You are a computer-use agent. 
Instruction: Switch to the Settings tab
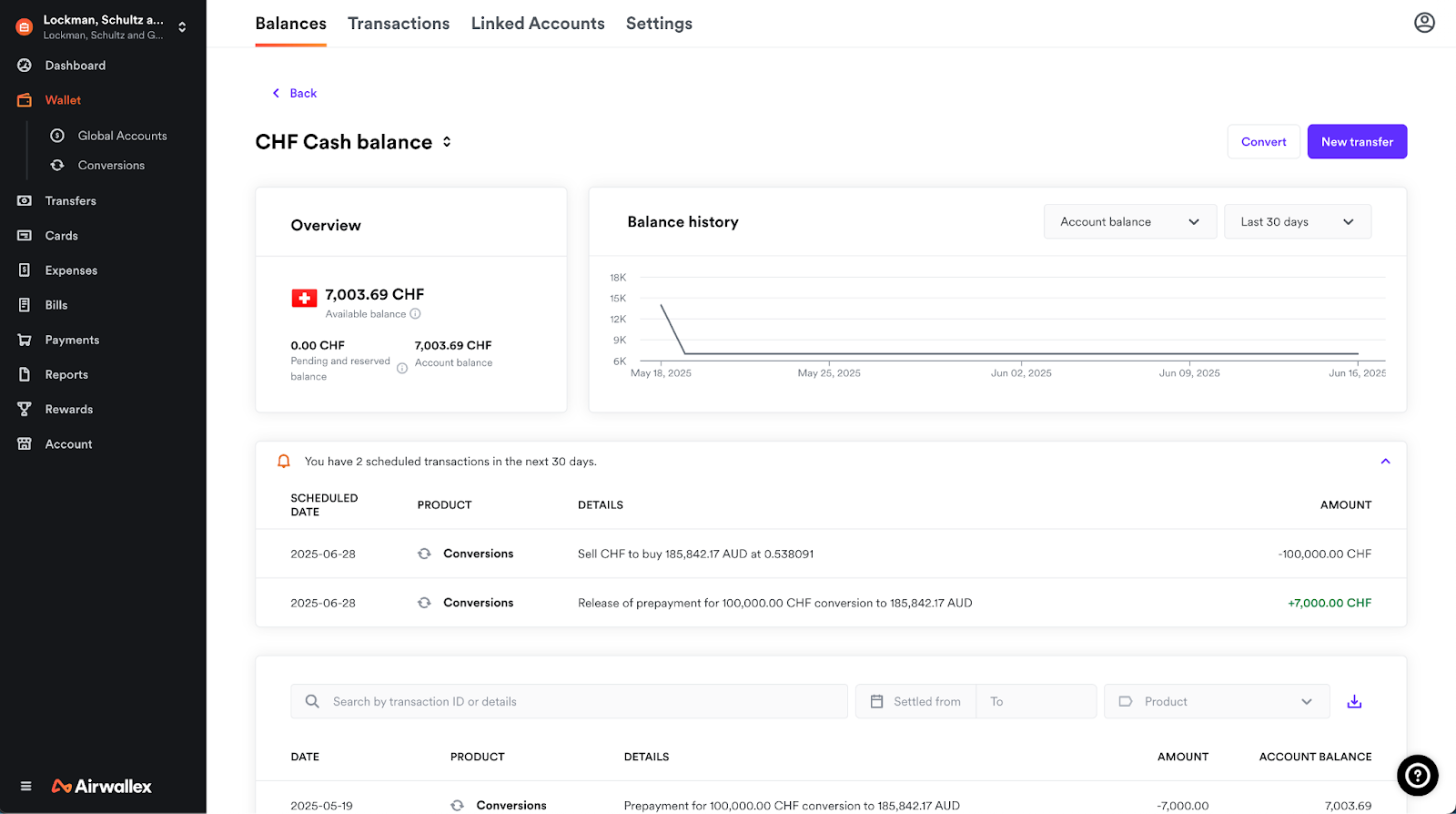(x=659, y=24)
